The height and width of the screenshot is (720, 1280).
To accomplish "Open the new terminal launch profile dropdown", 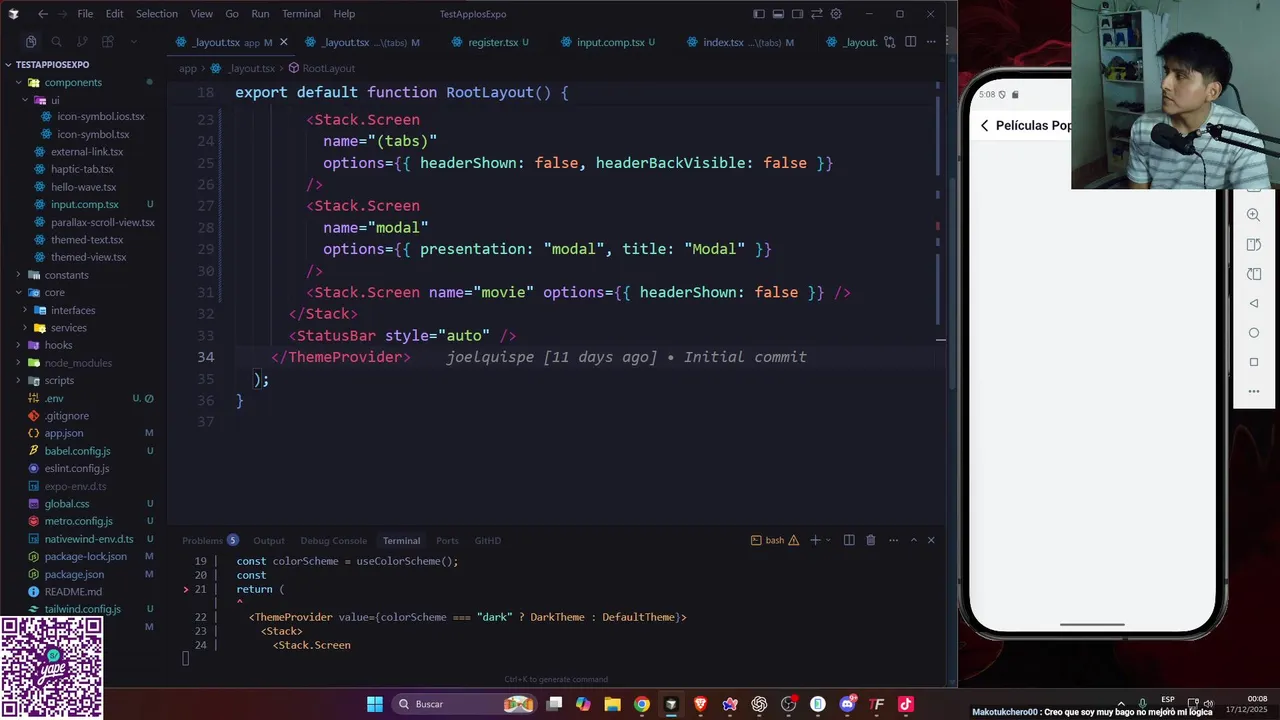I will [x=829, y=540].
